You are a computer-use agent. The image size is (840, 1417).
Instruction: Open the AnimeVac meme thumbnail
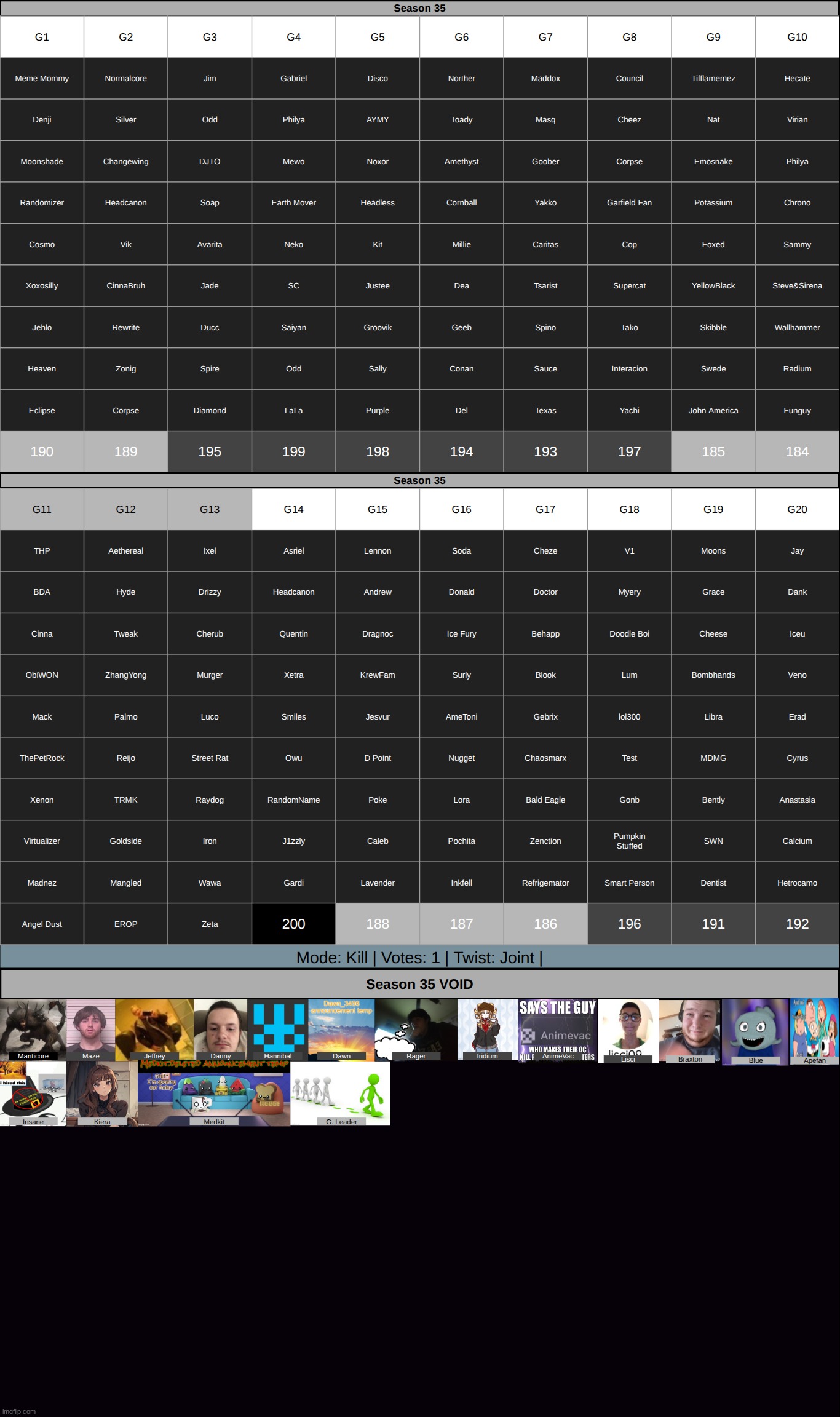pos(558,1030)
